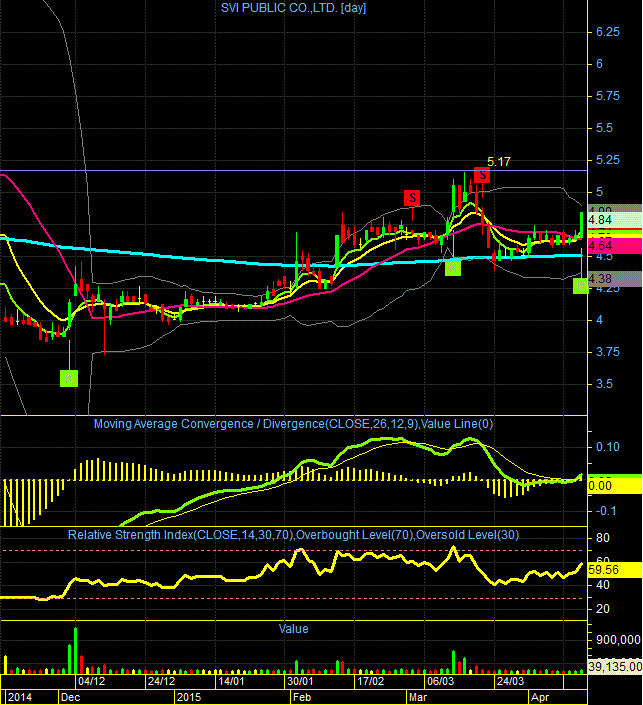643x705 pixels.
Task: Click the 17/02 date label
Action: tap(371, 681)
